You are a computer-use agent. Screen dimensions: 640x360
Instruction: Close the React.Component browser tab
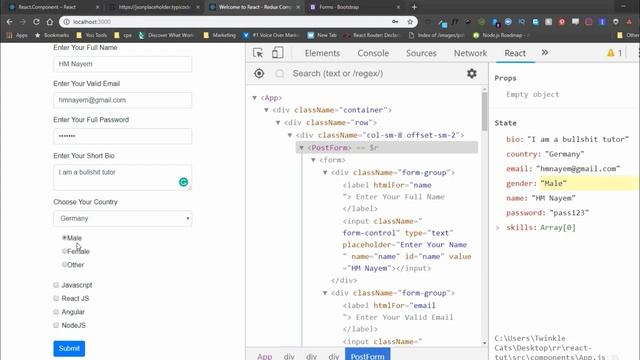(97, 7)
